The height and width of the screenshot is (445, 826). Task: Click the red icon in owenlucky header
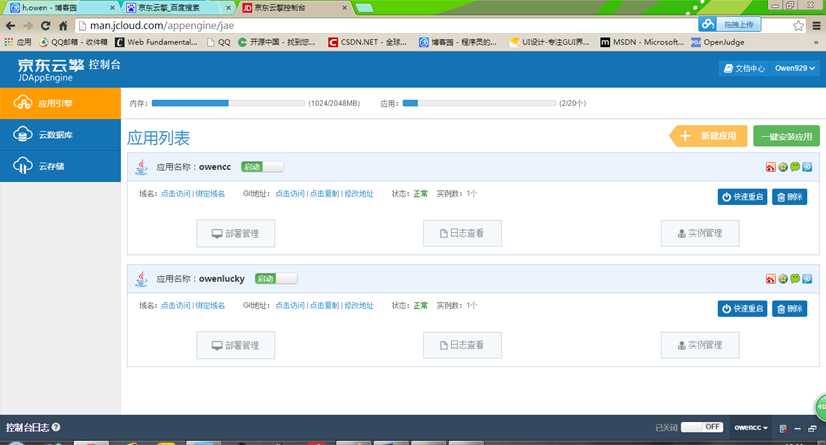tap(771, 279)
